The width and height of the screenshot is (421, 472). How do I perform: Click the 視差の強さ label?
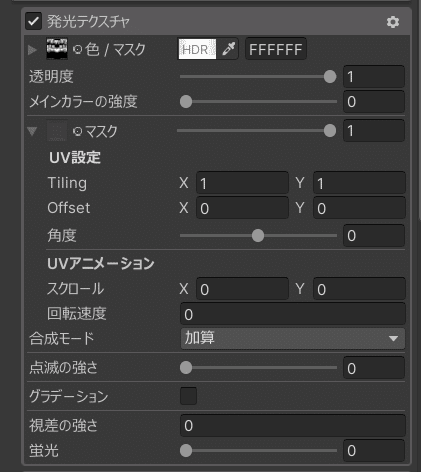click(64, 426)
